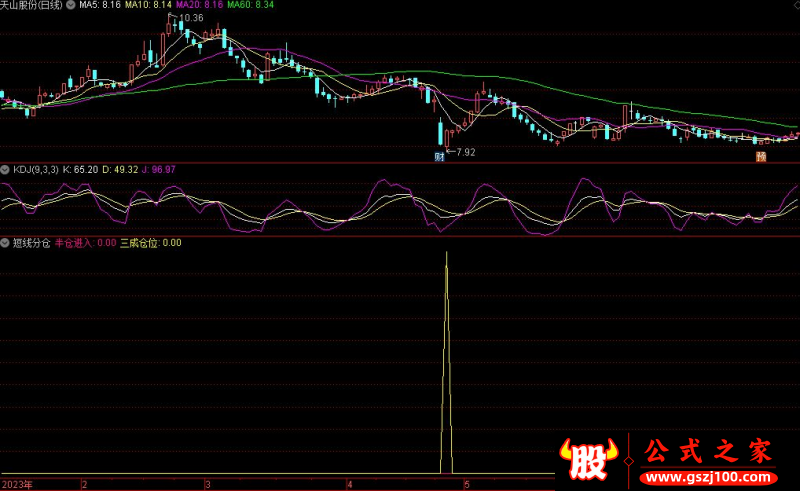Click month 5 on the time axis
This screenshot has height=491, width=800.
click(x=467, y=484)
